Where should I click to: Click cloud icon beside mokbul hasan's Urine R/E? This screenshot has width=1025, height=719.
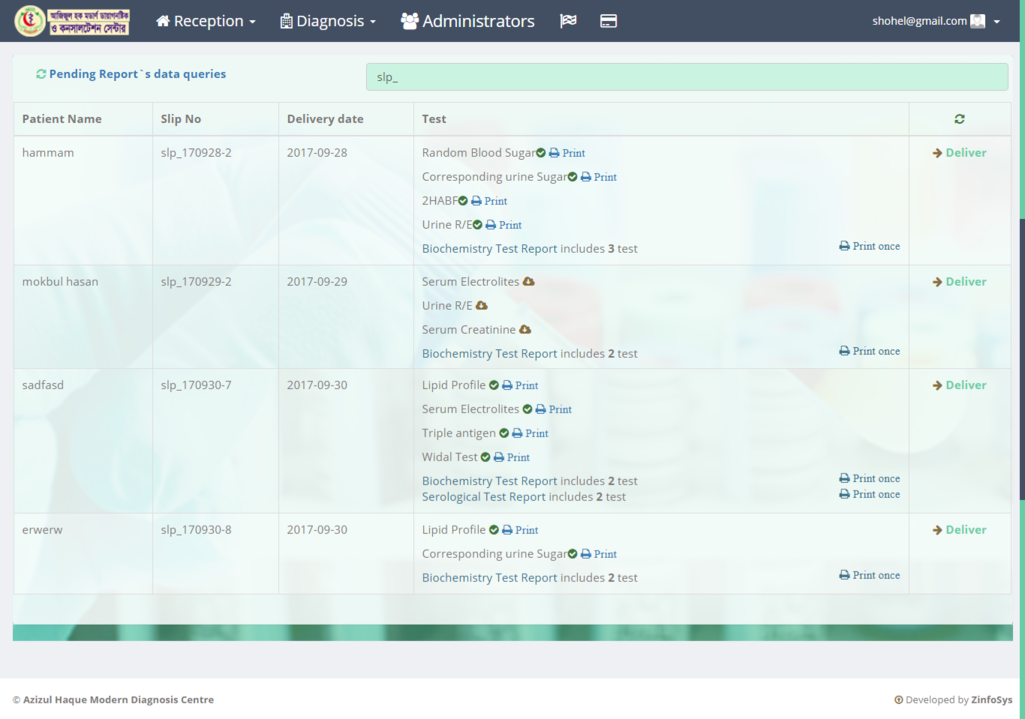click(481, 306)
